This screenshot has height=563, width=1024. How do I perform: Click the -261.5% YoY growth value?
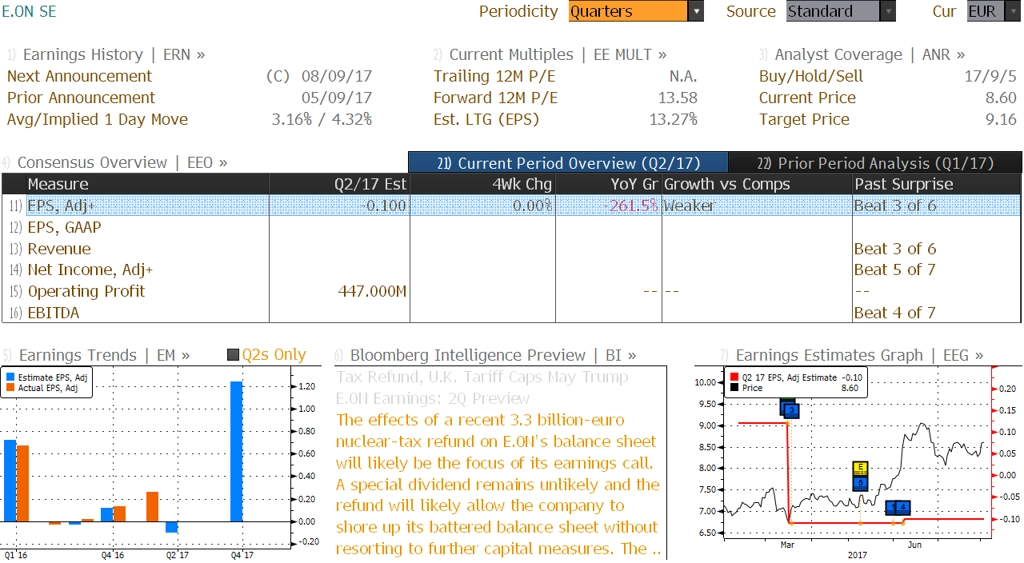pyautogui.click(x=630, y=206)
